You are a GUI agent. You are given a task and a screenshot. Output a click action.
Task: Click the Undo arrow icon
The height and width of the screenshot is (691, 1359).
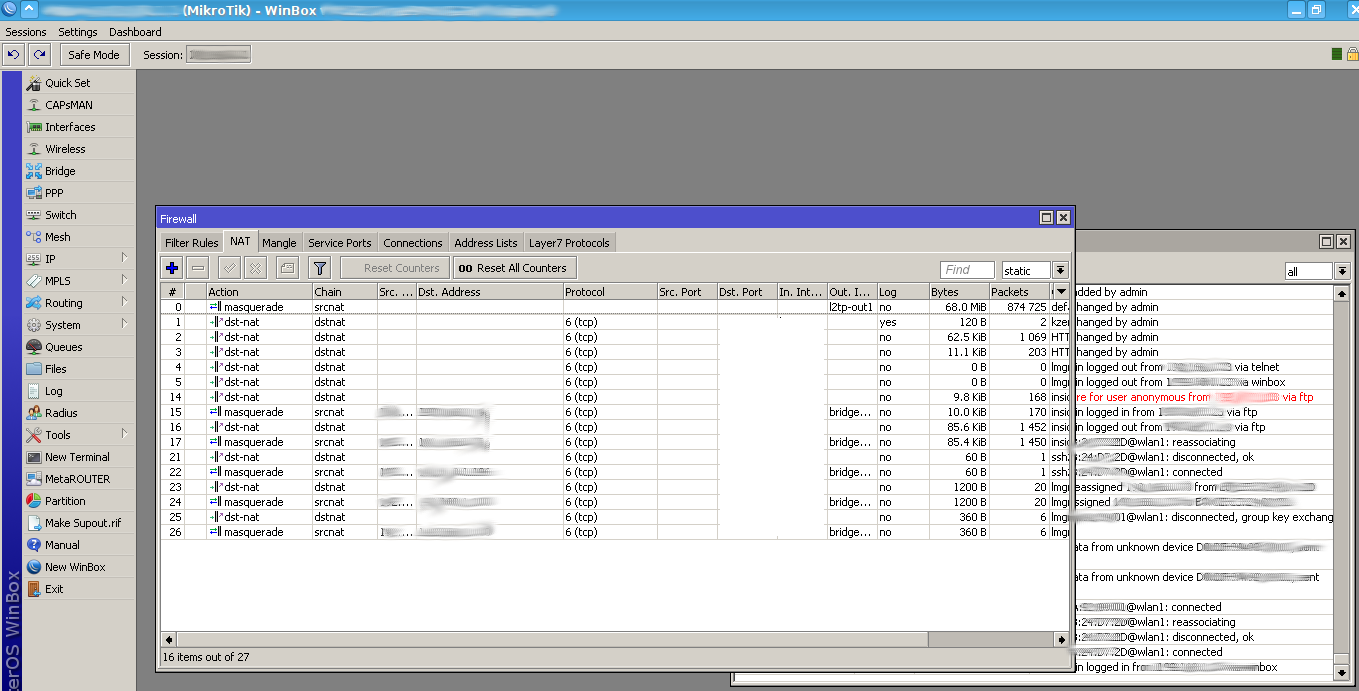tap(14, 55)
